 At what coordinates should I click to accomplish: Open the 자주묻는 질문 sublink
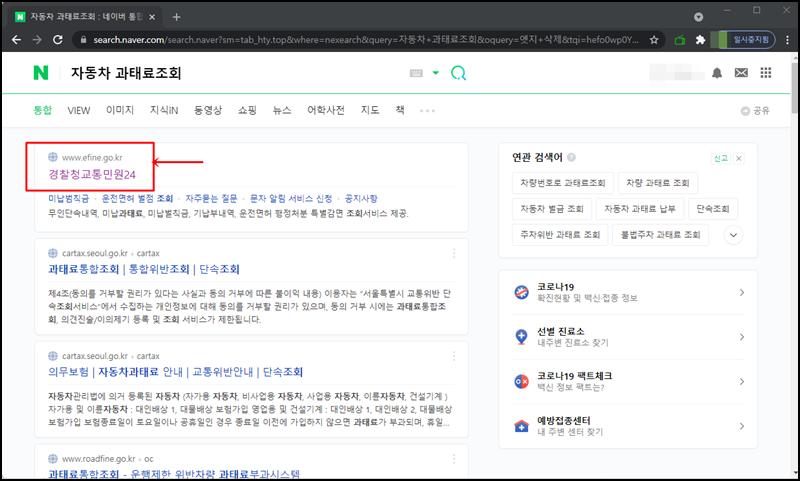[x=211, y=198]
